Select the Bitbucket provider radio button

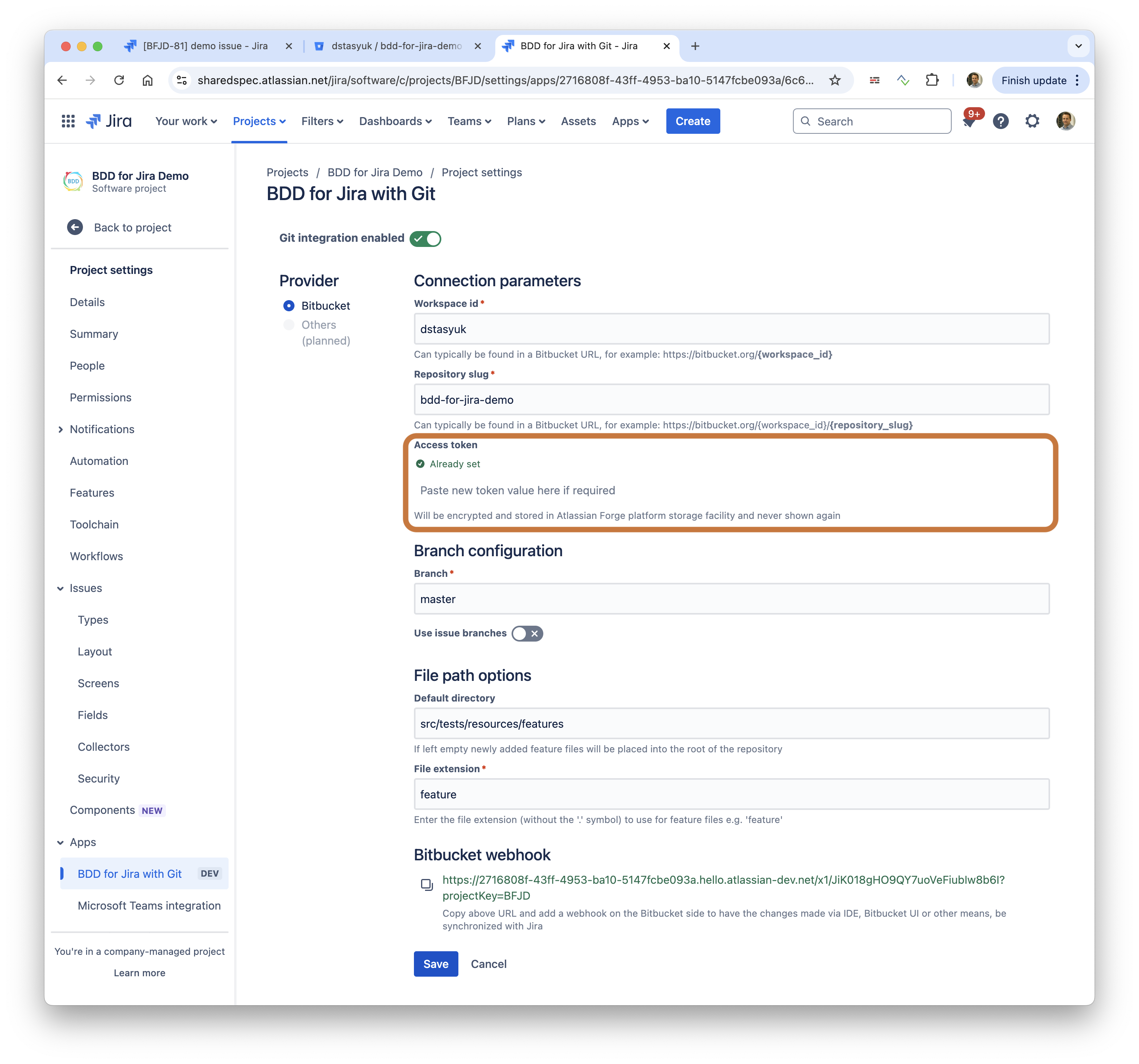point(289,306)
